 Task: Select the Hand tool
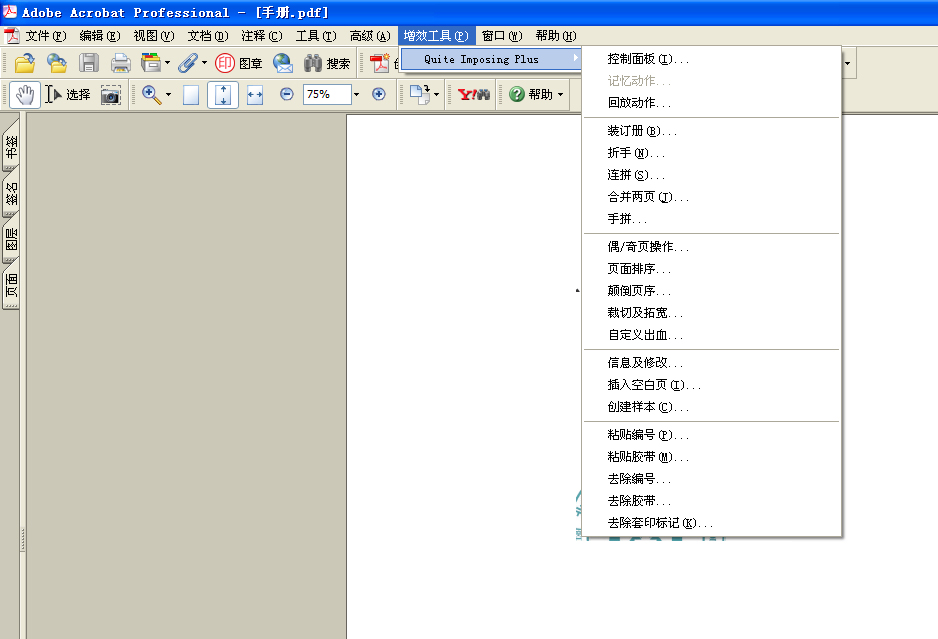pos(24,94)
